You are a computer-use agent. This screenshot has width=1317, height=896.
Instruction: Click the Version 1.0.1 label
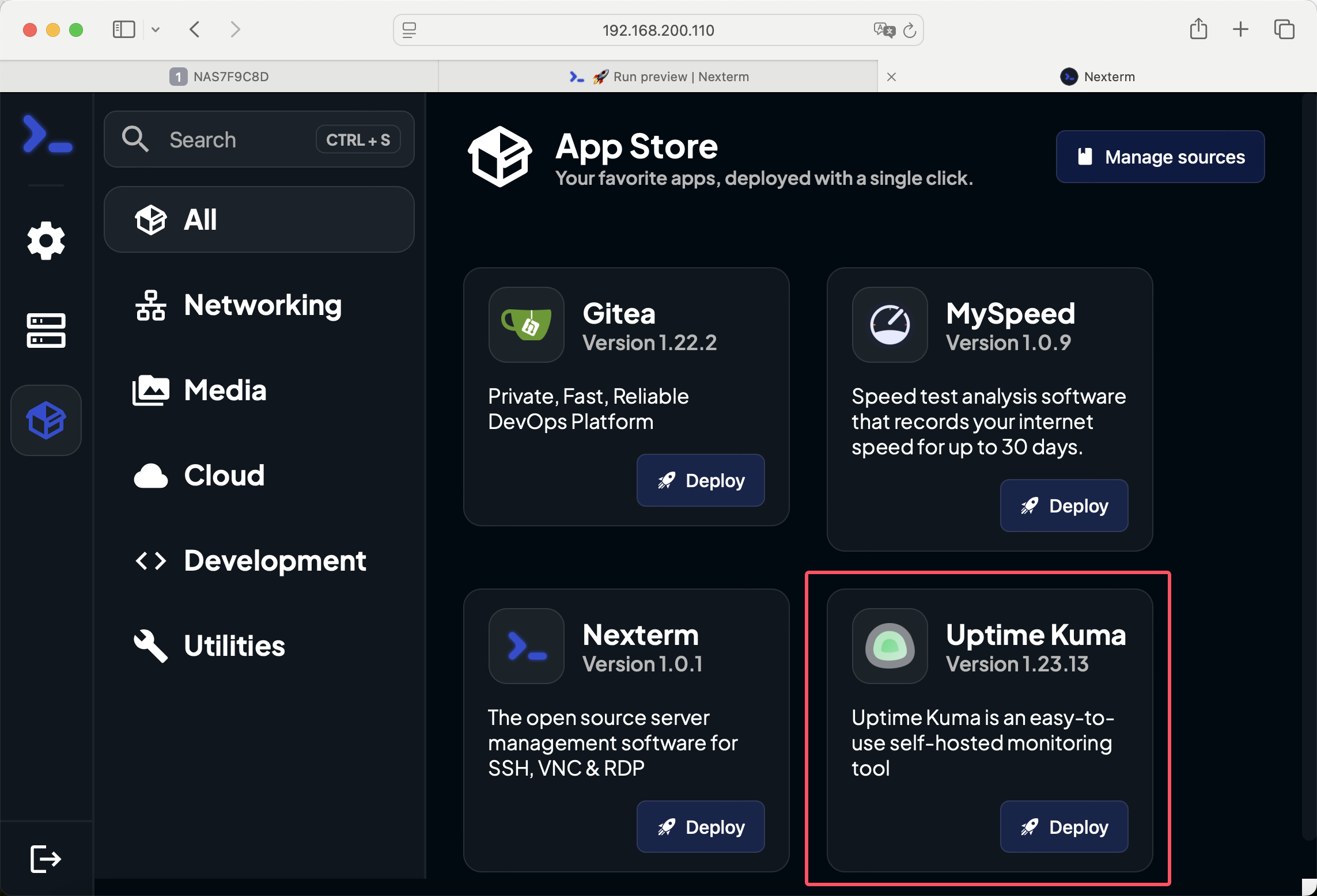642,664
